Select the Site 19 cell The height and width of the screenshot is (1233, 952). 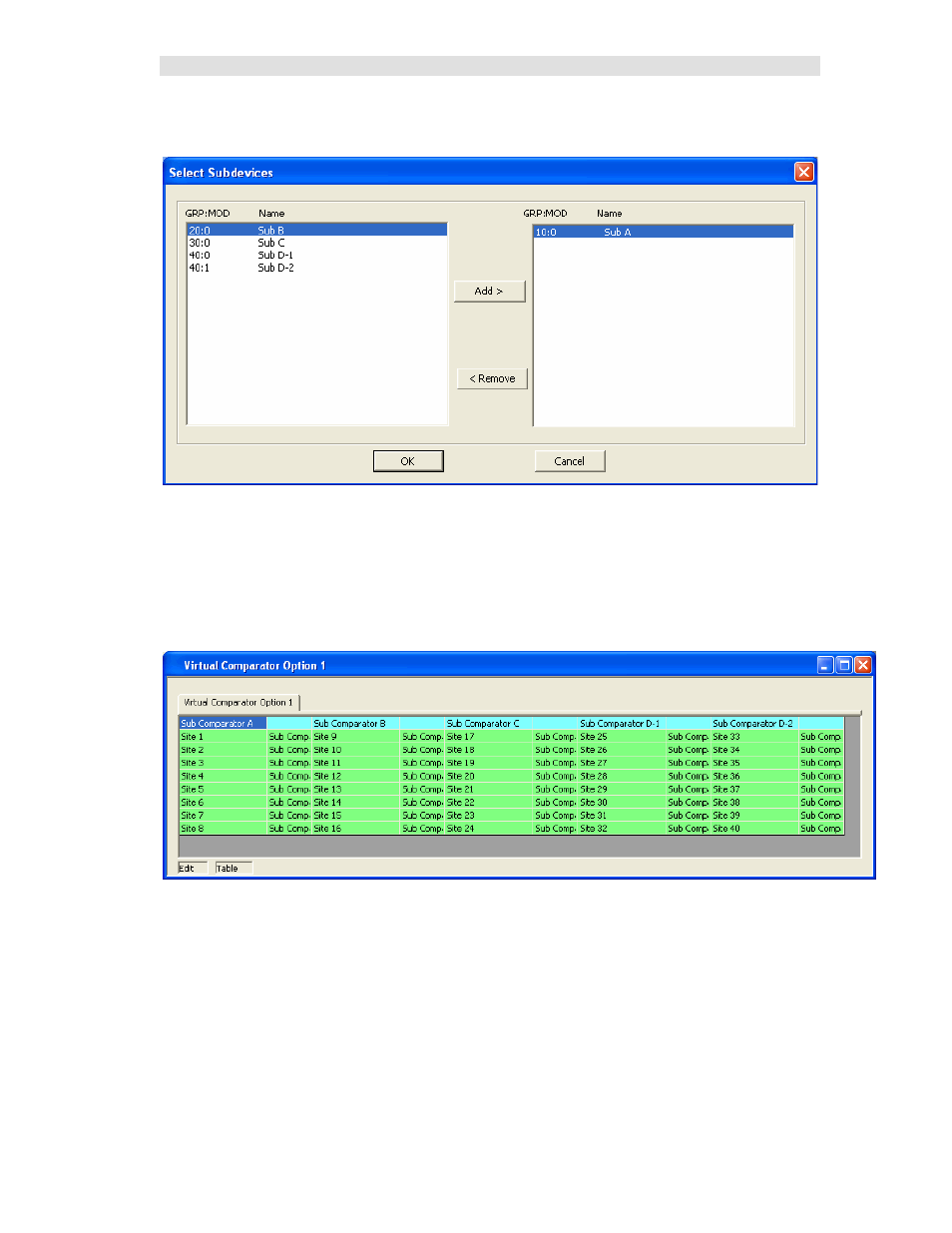(489, 763)
